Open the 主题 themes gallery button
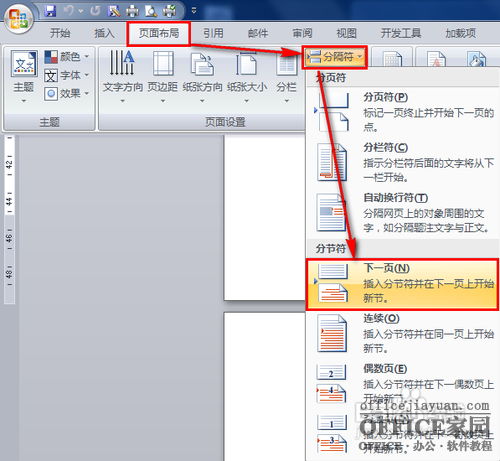This screenshot has height=461, width=500. pyautogui.click(x=24, y=77)
